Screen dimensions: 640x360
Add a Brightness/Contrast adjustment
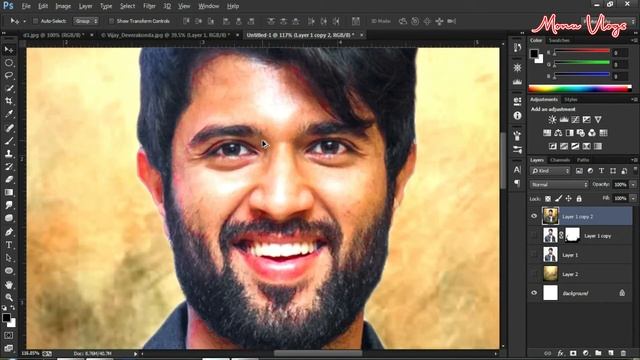(x=552, y=120)
